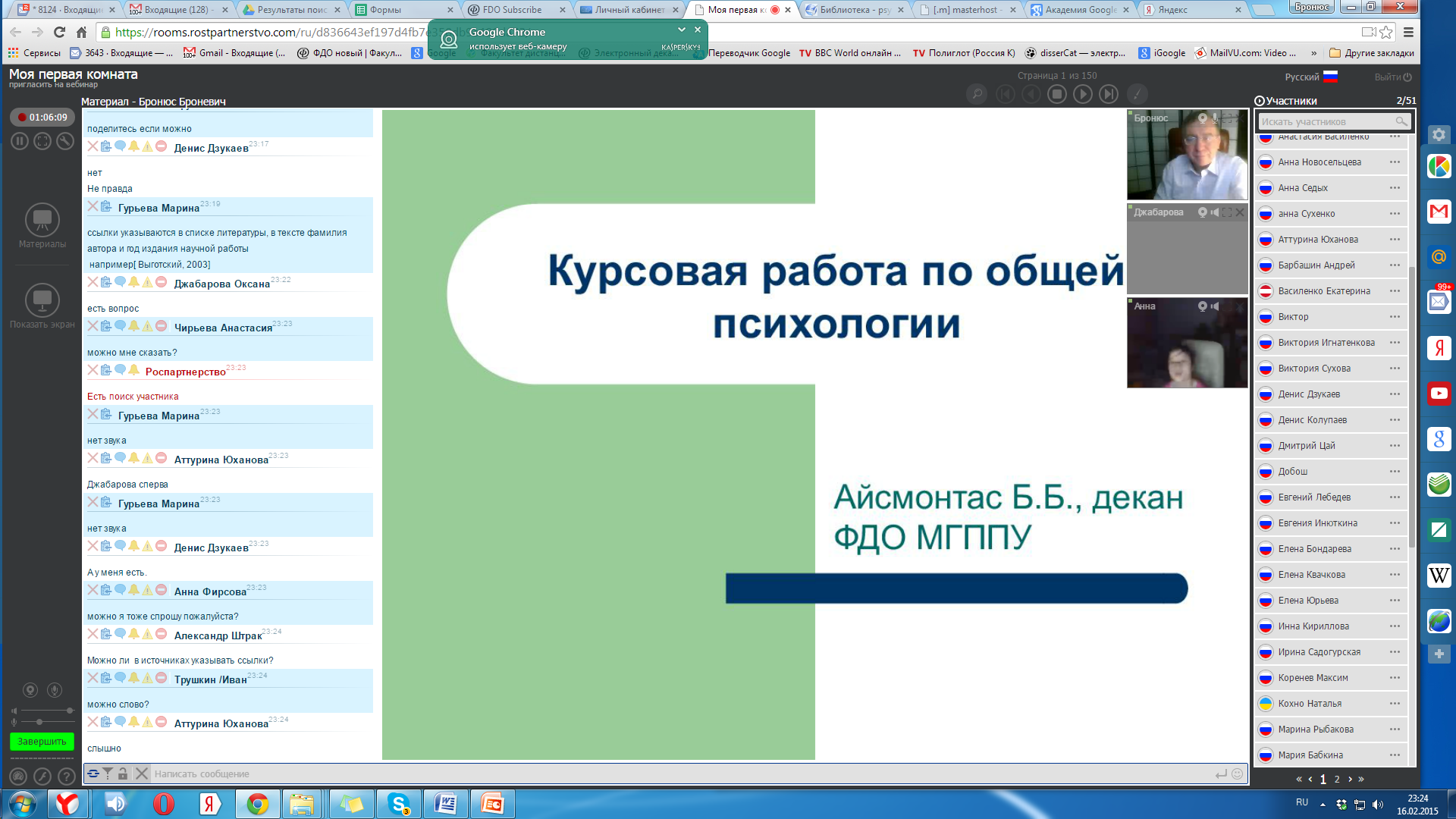The height and width of the screenshot is (819, 1456).
Task: Open options menu for Виктор participant
Action: [x=1395, y=317]
